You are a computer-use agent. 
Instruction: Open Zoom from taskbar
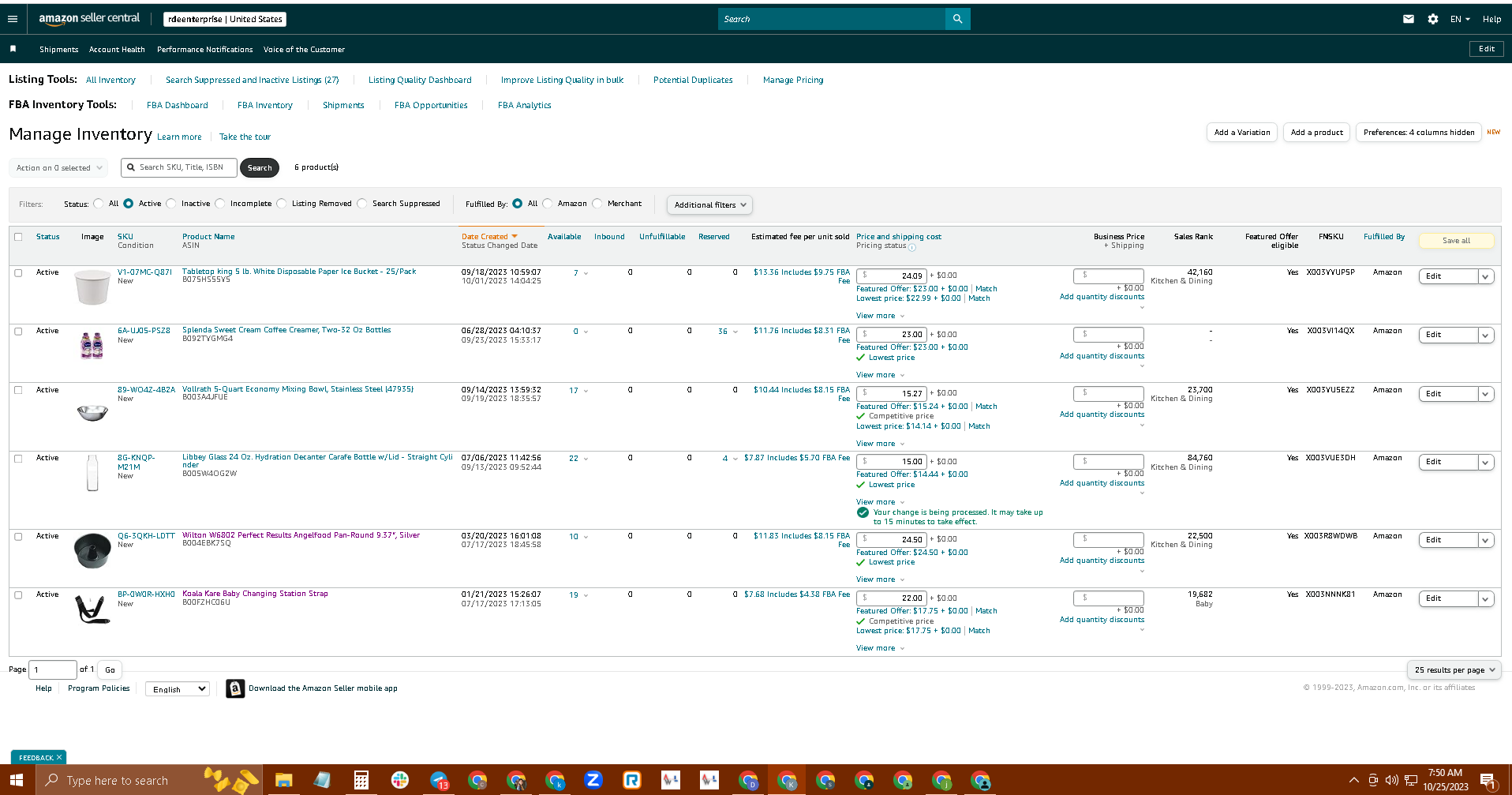[593, 780]
